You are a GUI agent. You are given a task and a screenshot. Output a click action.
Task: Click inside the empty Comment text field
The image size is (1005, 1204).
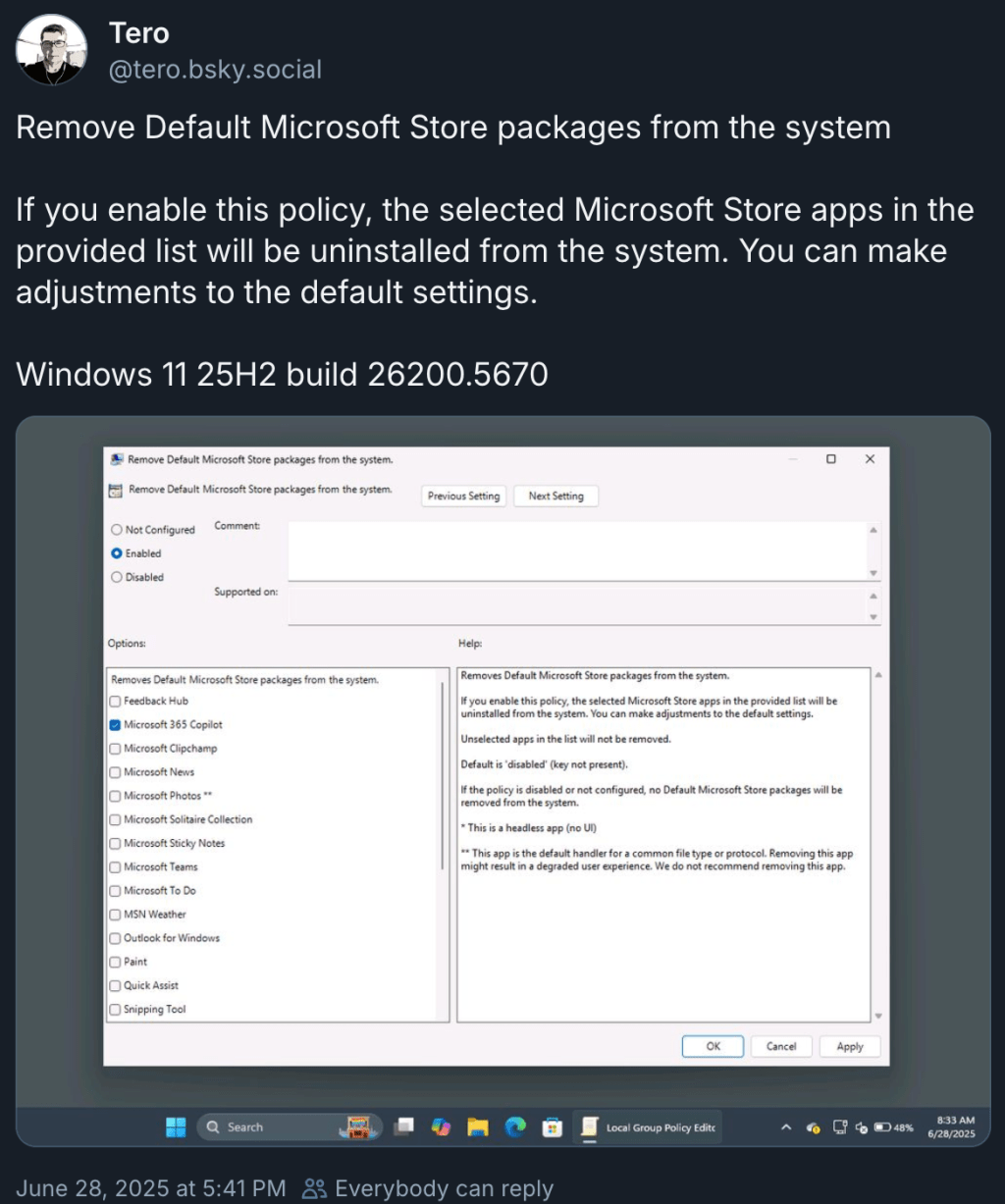click(x=579, y=550)
